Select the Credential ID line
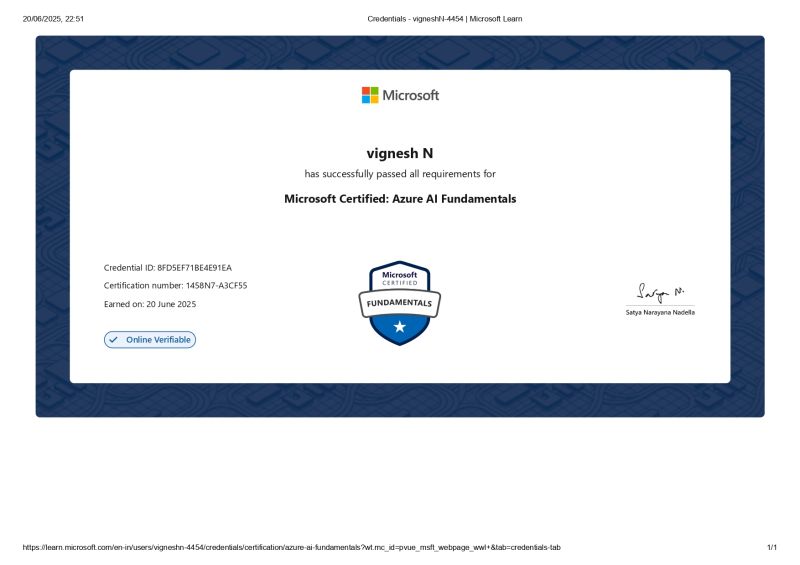The height and width of the screenshot is (565, 800). [168, 268]
